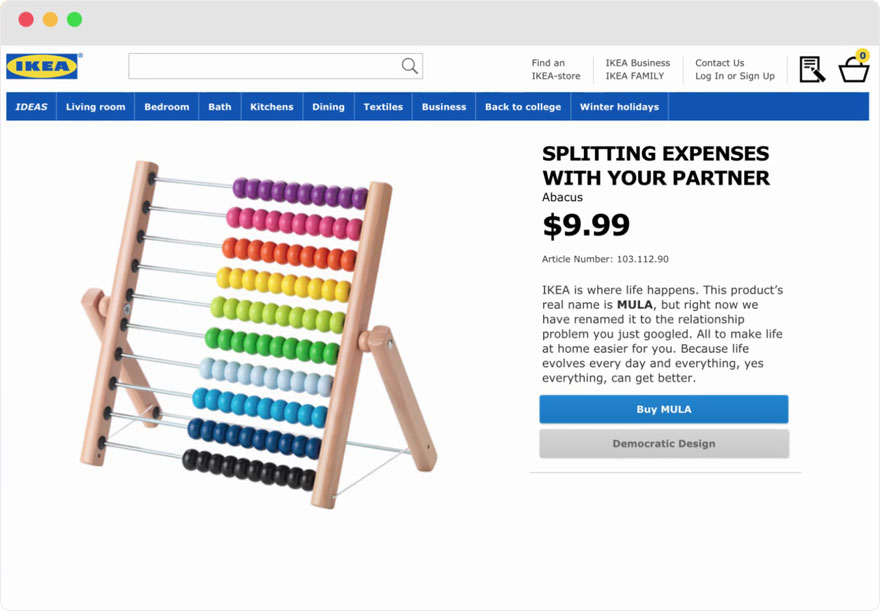
Task: Open the Democratic Design page
Action: point(663,443)
